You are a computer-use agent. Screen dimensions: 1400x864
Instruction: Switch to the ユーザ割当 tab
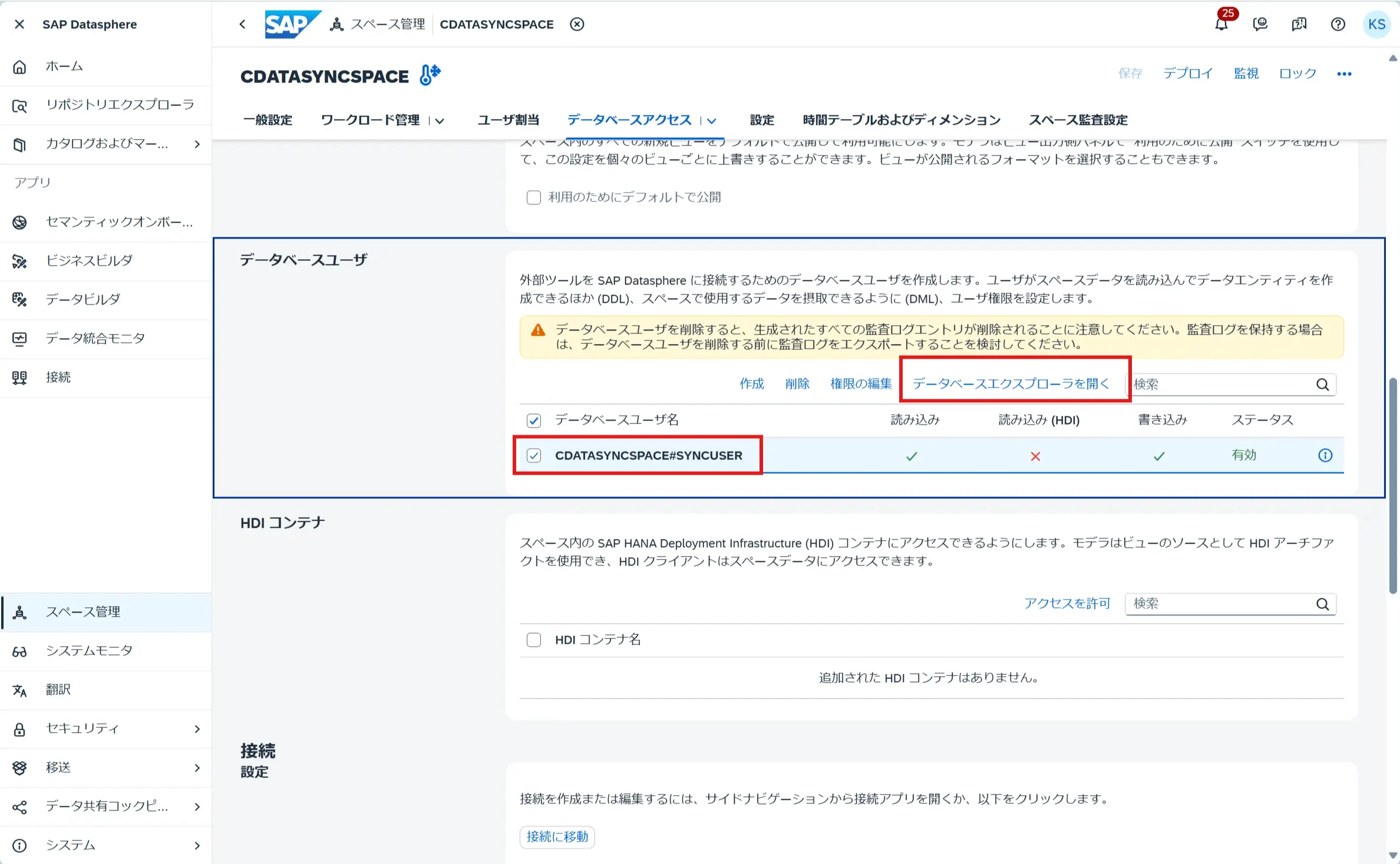click(x=508, y=120)
